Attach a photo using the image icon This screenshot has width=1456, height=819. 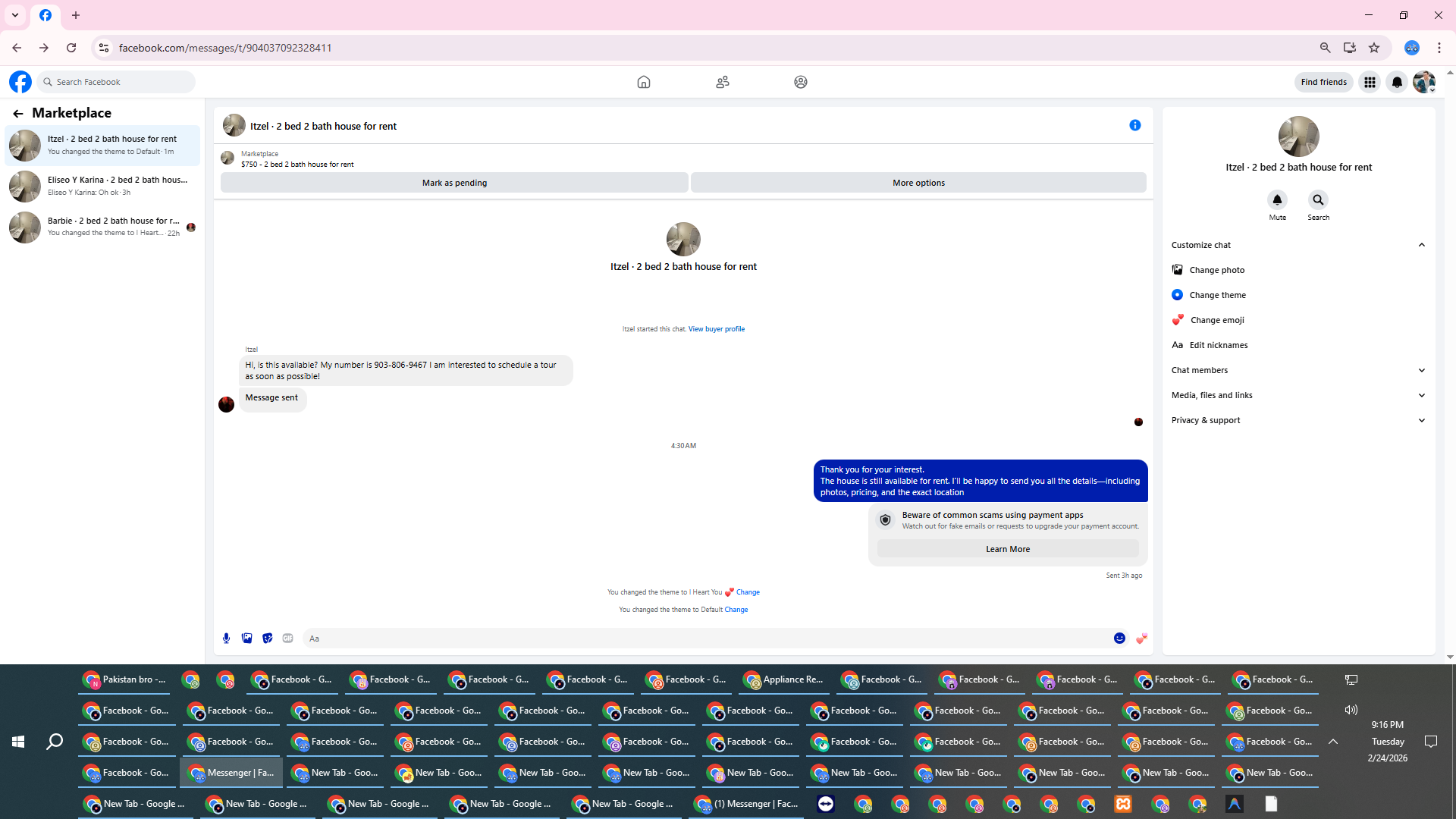click(x=246, y=639)
